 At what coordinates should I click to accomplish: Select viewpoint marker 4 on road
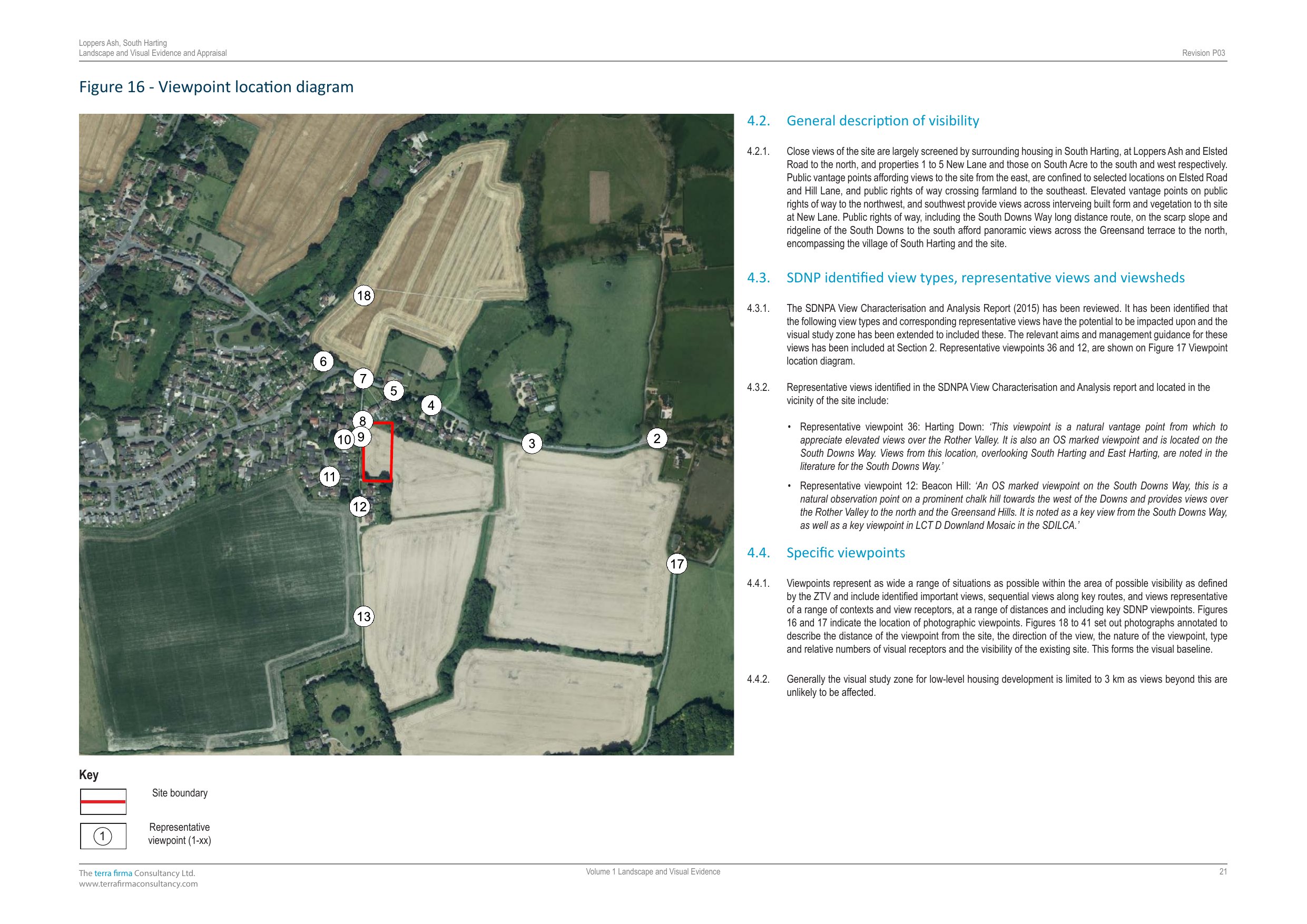pos(431,405)
